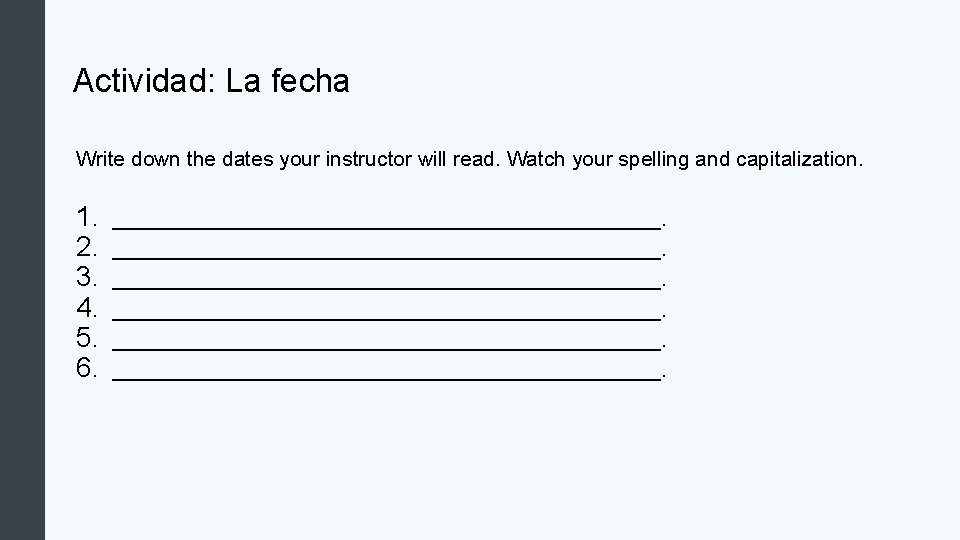Click the 'Actividad: La fecha' slide title
The image size is (960, 540).
(x=211, y=80)
